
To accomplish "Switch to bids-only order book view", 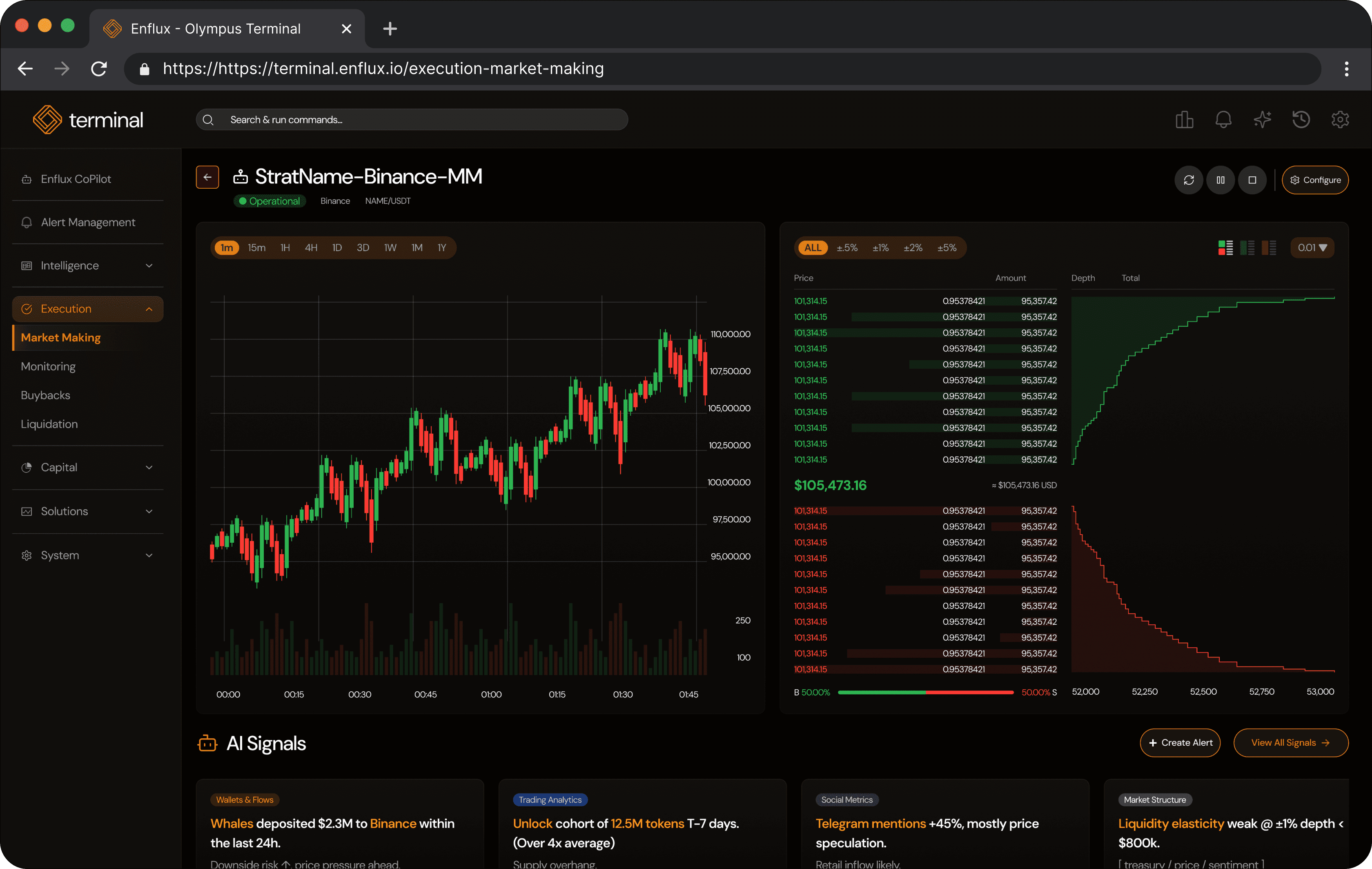I will (1247, 248).
